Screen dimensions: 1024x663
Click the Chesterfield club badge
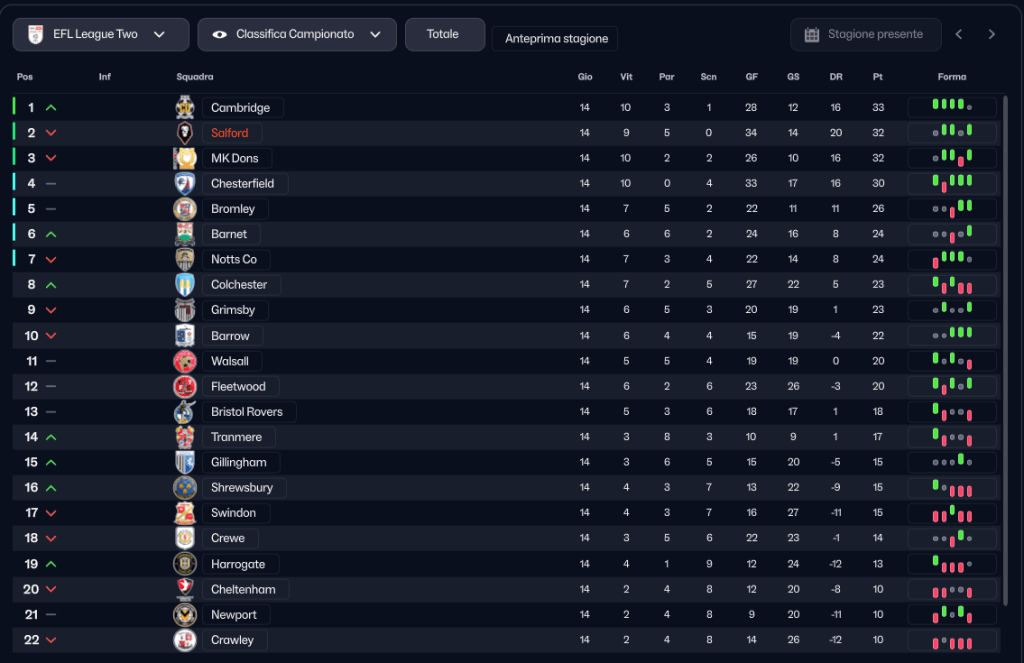tap(185, 184)
